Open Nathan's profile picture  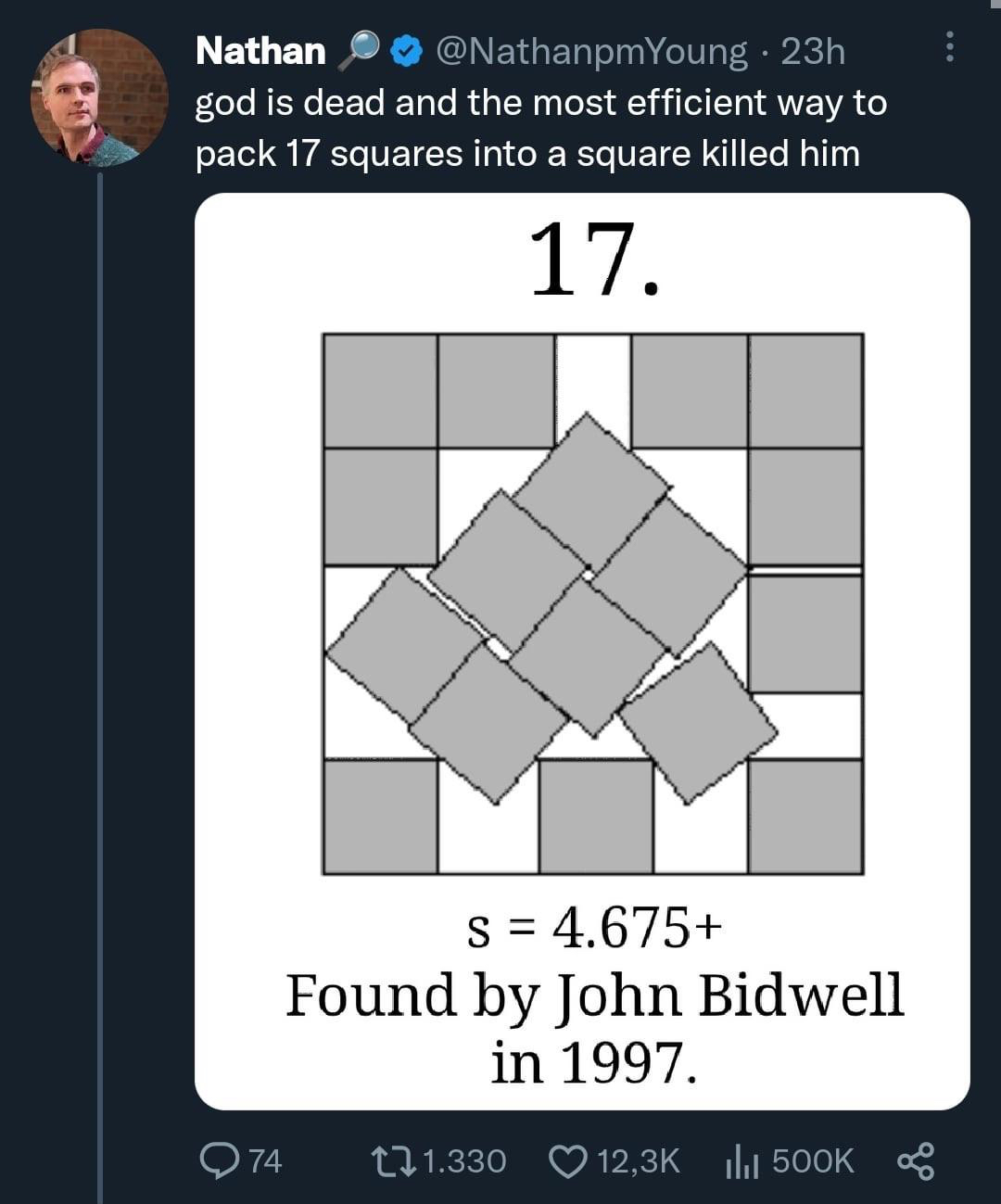click(99, 97)
